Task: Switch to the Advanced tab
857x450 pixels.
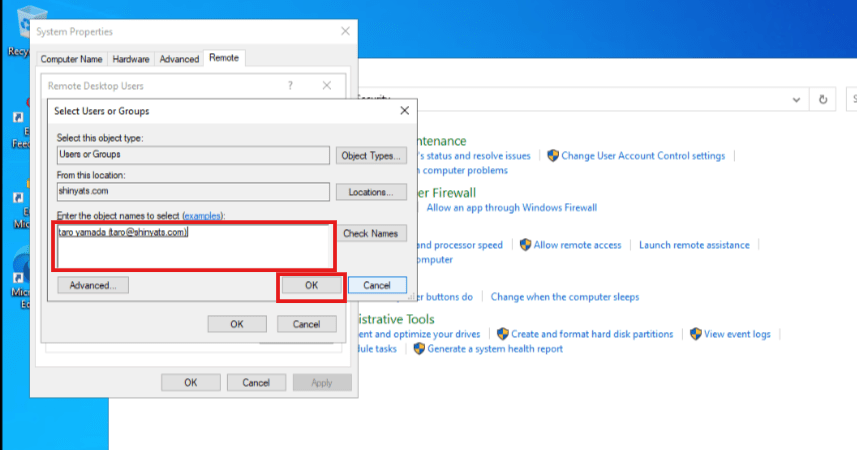Action: [179, 59]
